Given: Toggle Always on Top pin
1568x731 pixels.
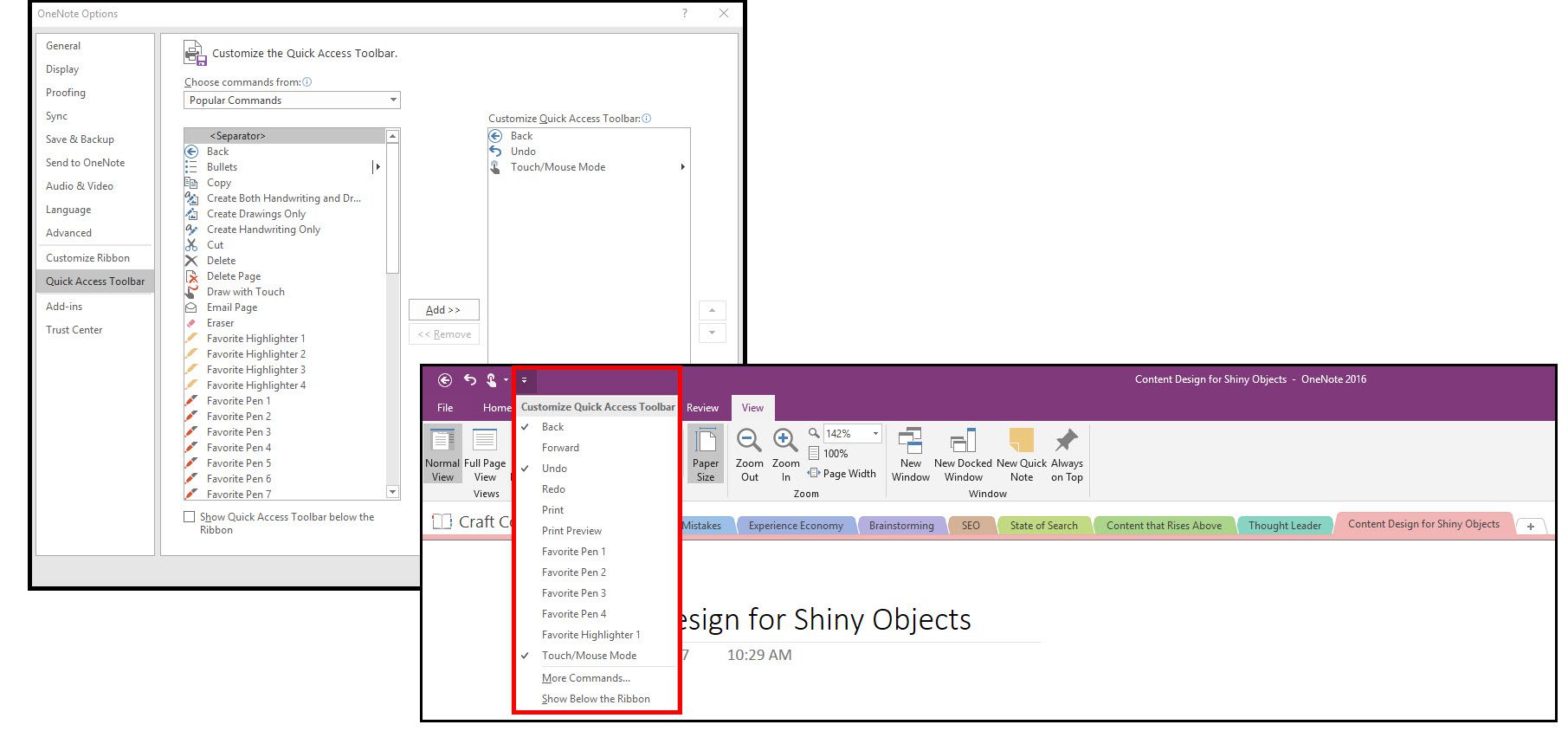Looking at the screenshot, I should [x=1067, y=456].
